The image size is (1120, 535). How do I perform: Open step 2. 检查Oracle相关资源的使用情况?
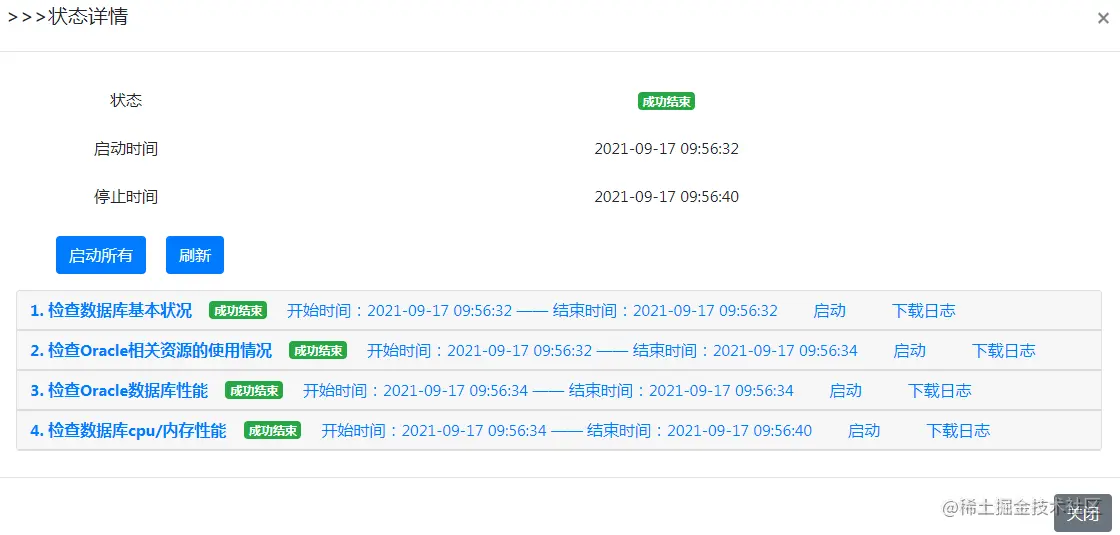click(151, 351)
